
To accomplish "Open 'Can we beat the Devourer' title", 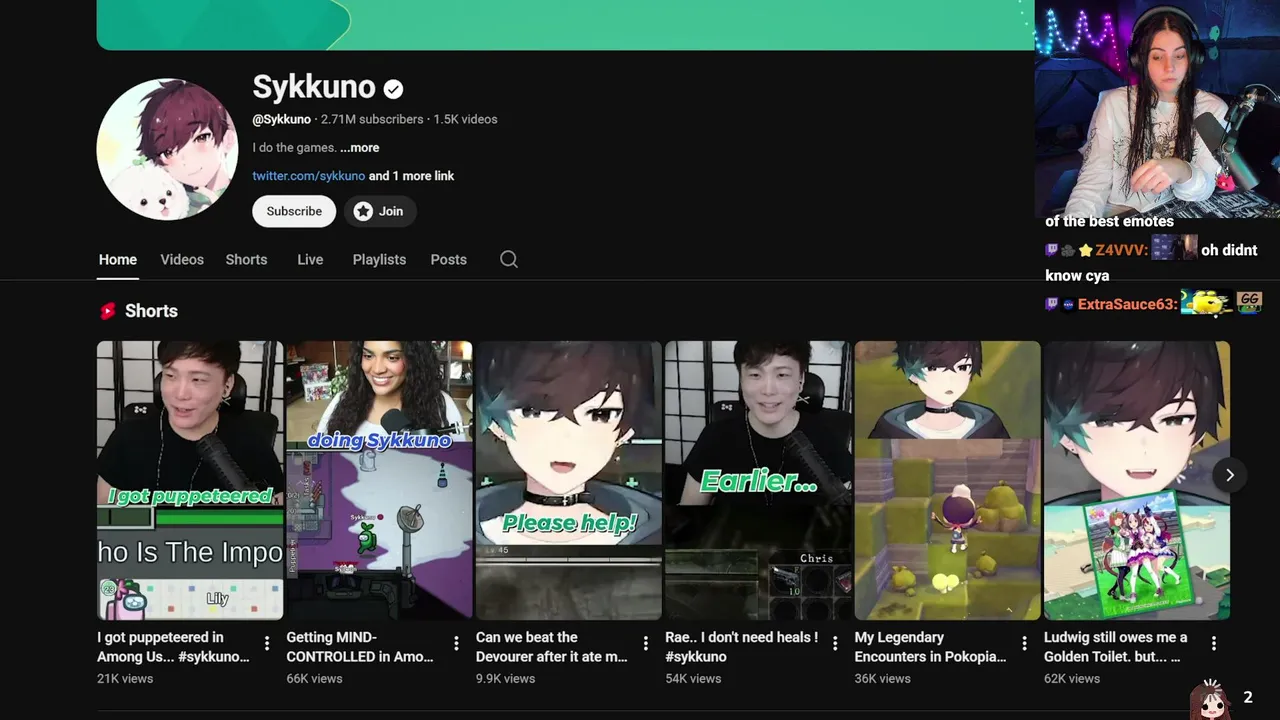I will [551, 647].
